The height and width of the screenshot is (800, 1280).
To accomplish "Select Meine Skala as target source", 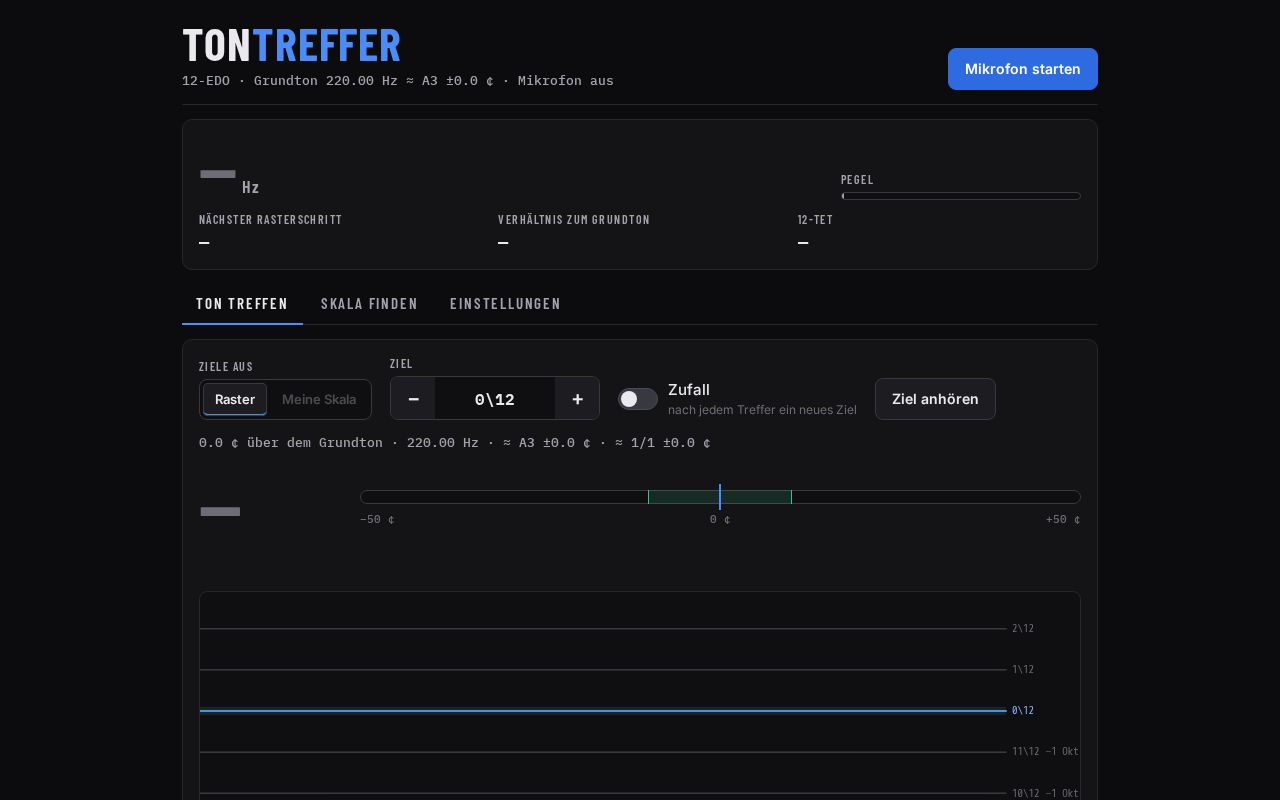I will coord(319,399).
